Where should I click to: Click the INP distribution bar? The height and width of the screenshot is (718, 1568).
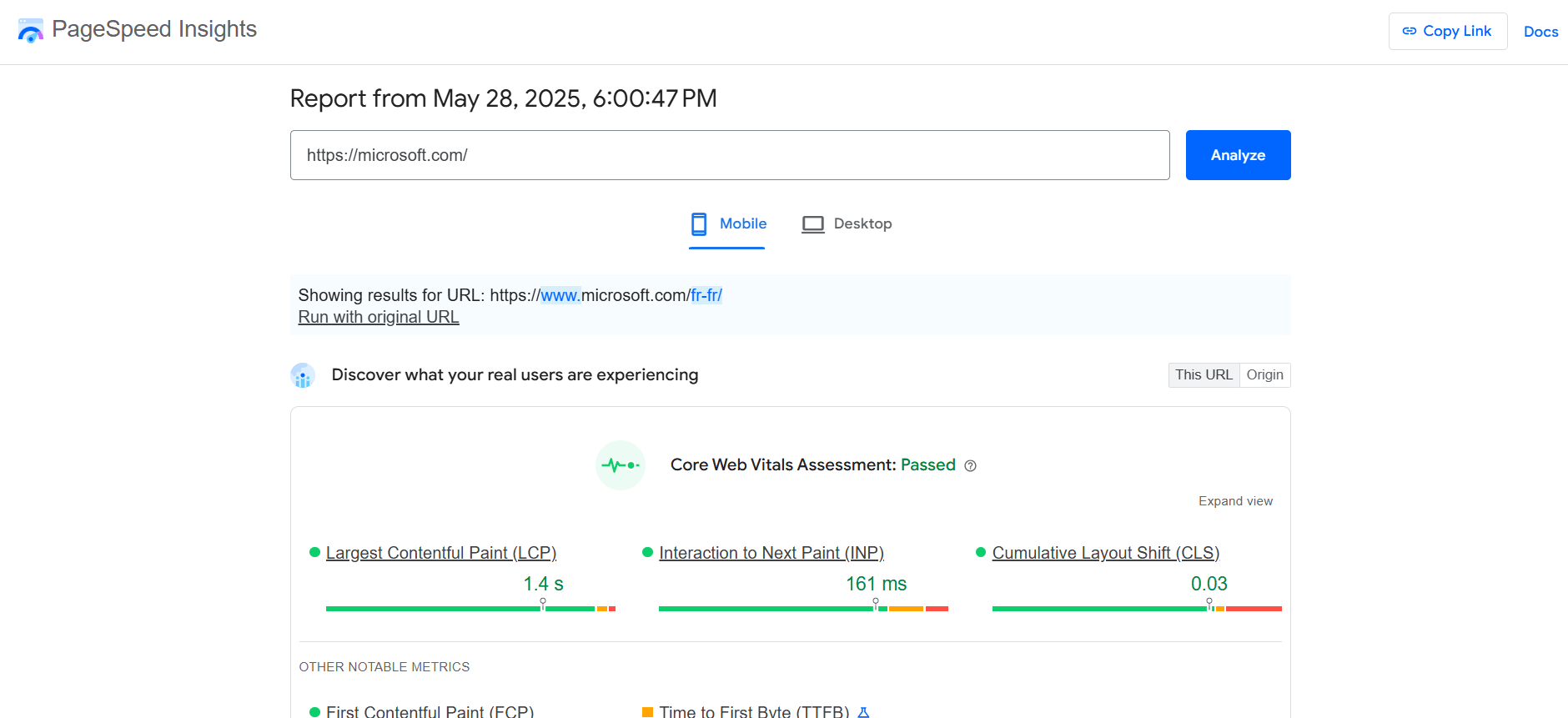[x=803, y=609]
